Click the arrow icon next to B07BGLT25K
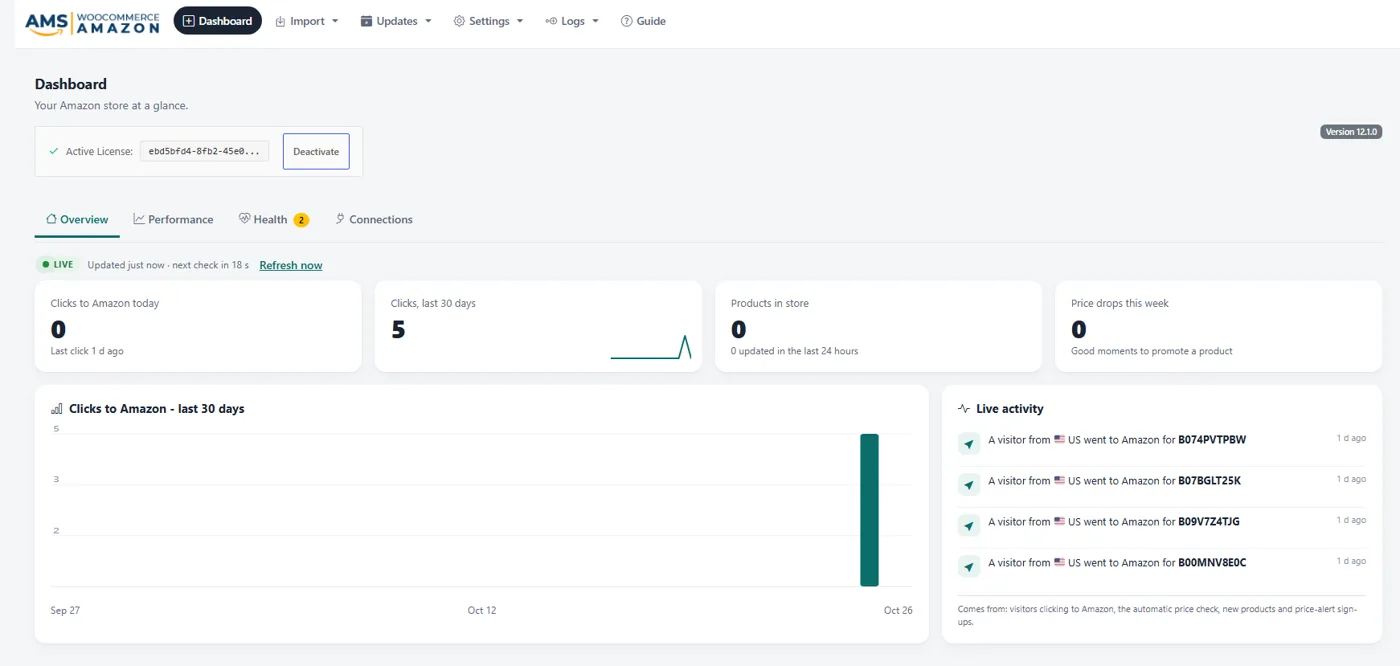This screenshot has height=666, width=1400. (x=969, y=485)
